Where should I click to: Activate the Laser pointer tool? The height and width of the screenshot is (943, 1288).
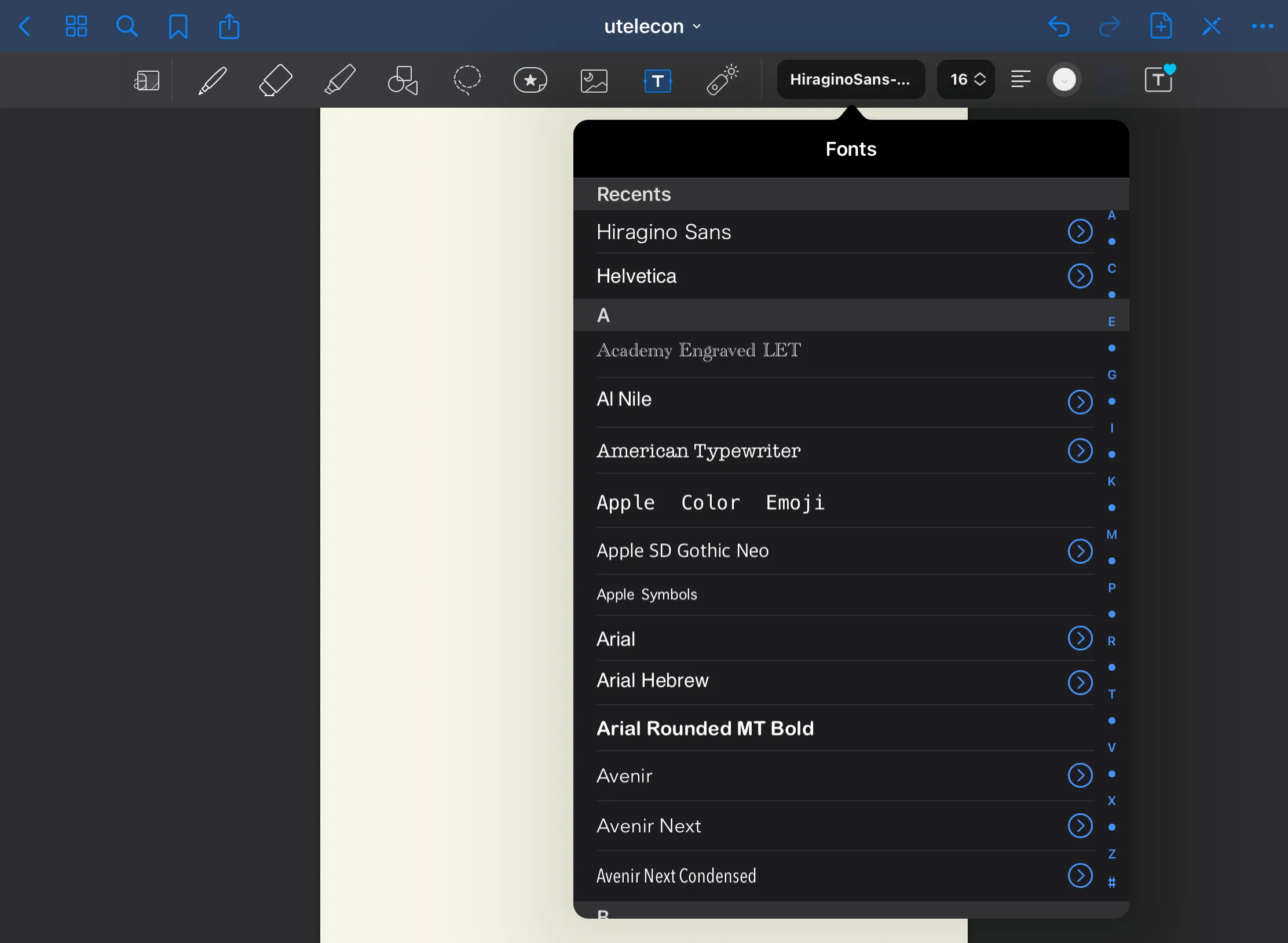coord(722,80)
